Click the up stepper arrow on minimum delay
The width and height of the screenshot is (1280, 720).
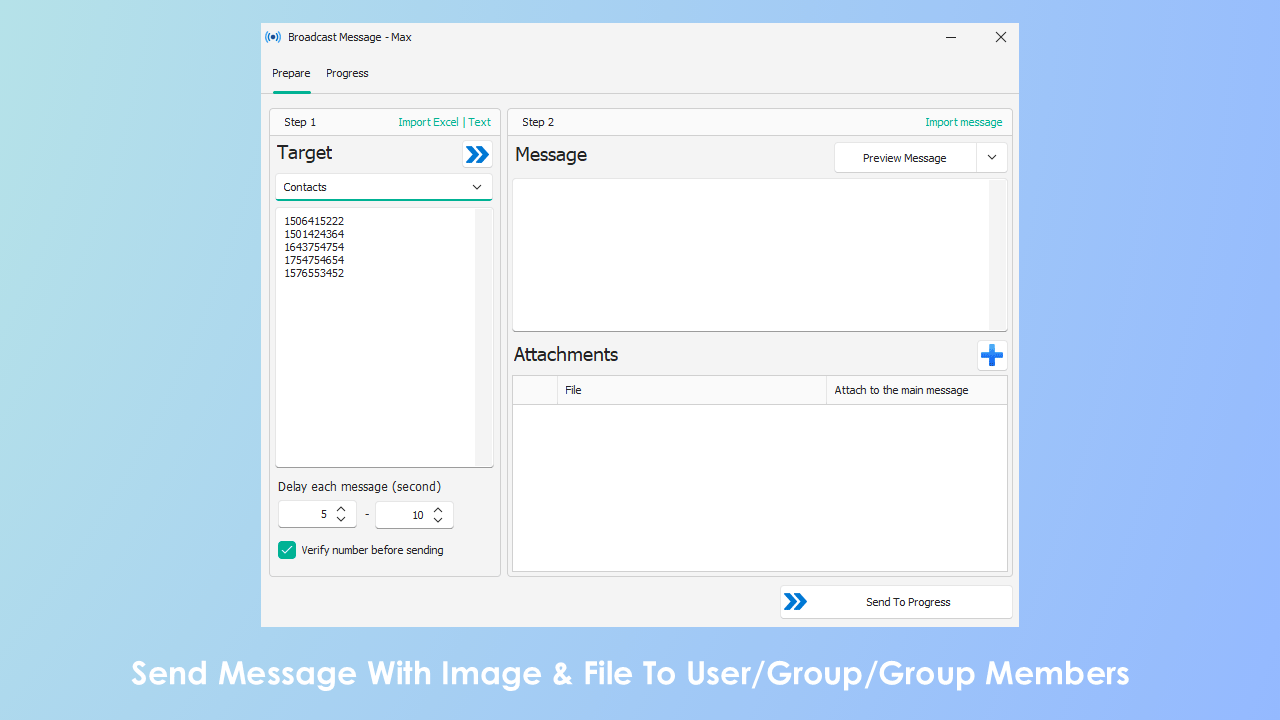(x=340, y=509)
